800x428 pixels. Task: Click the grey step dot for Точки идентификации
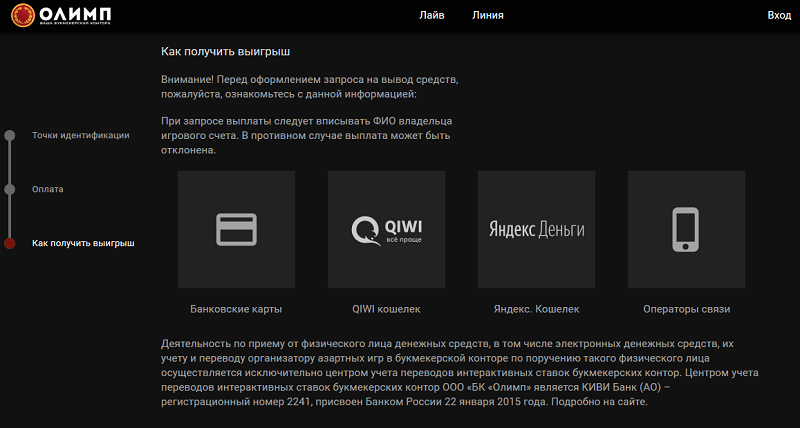(x=9, y=136)
